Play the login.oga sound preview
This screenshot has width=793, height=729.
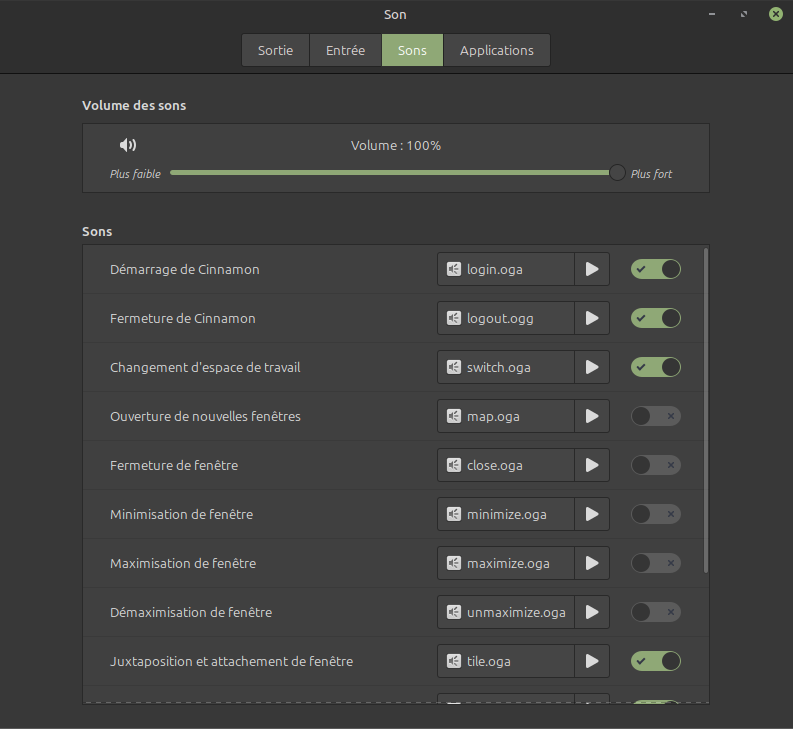pos(592,269)
